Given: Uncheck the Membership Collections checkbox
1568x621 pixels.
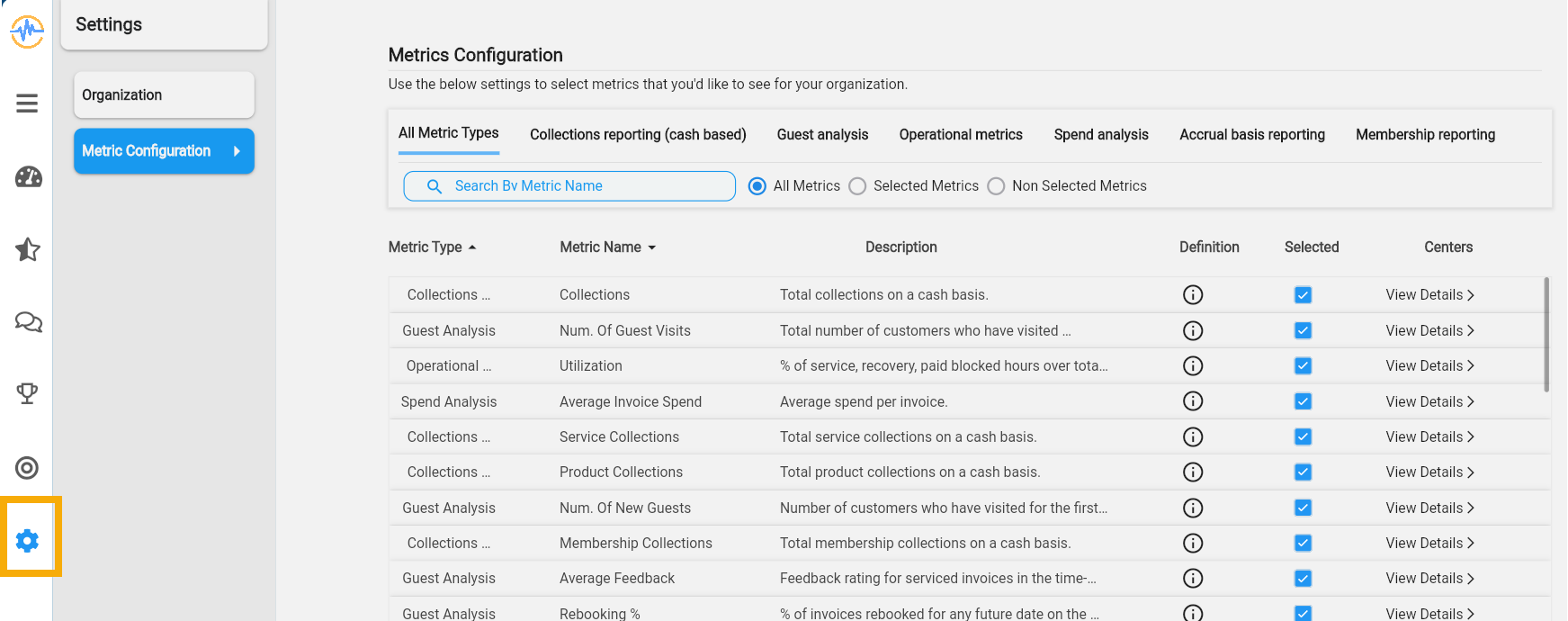Looking at the screenshot, I should [x=1303, y=544].
